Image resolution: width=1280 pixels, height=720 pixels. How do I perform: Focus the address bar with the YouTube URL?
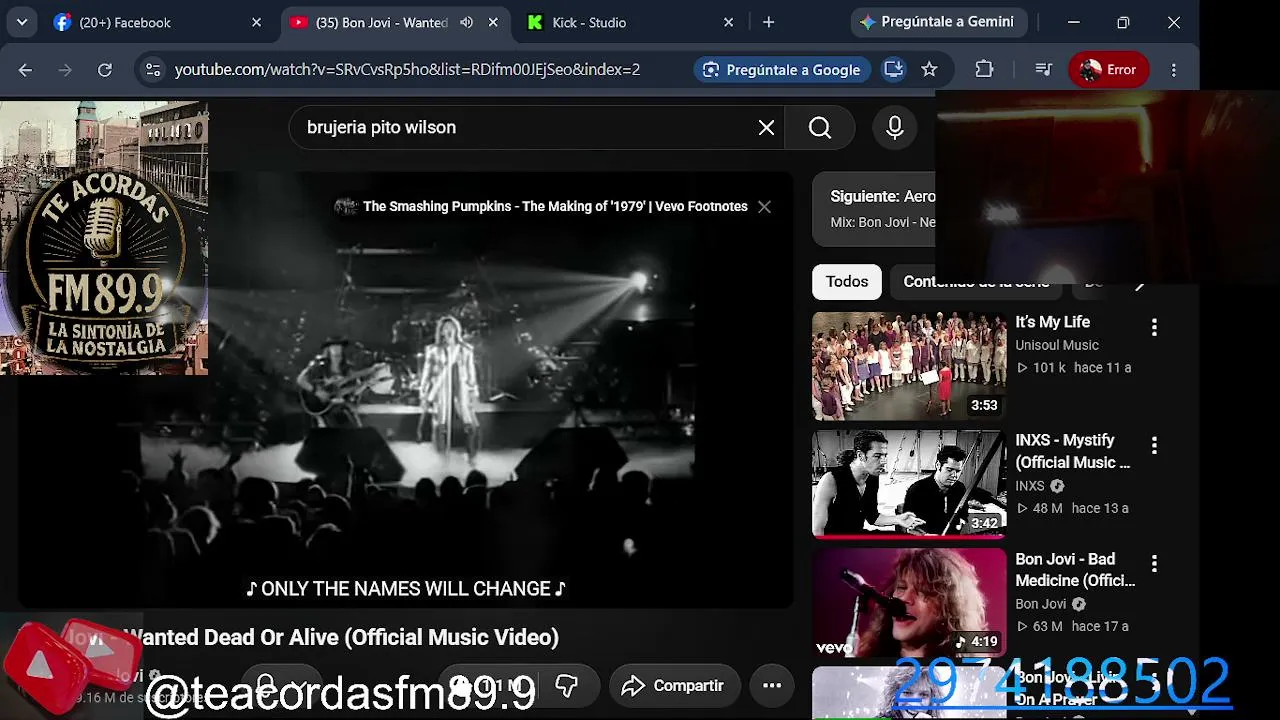click(407, 70)
